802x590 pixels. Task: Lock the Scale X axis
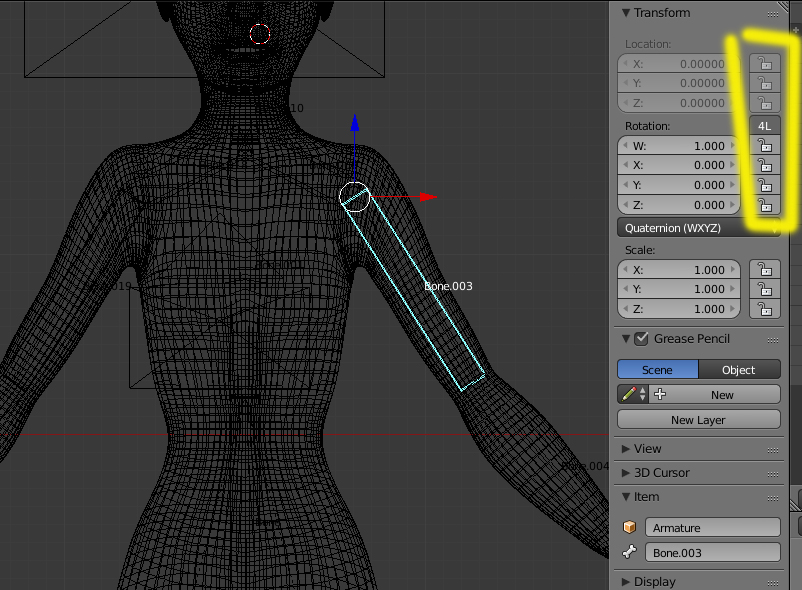click(x=765, y=270)
